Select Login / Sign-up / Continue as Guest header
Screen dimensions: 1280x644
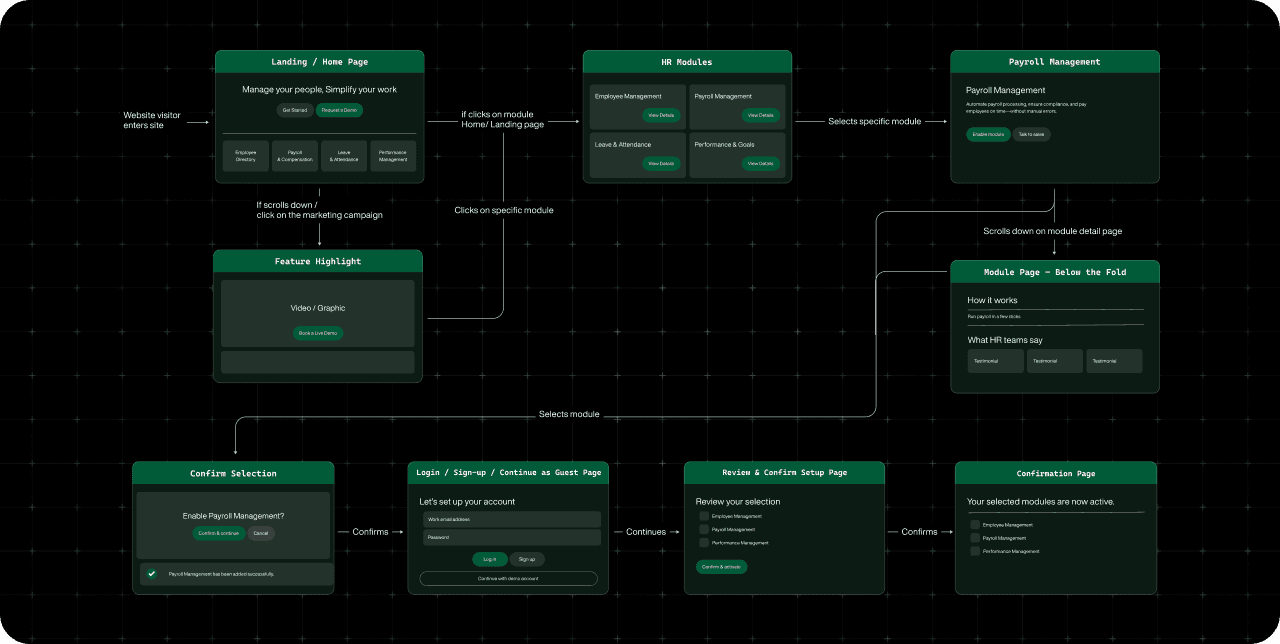(508, 473)
